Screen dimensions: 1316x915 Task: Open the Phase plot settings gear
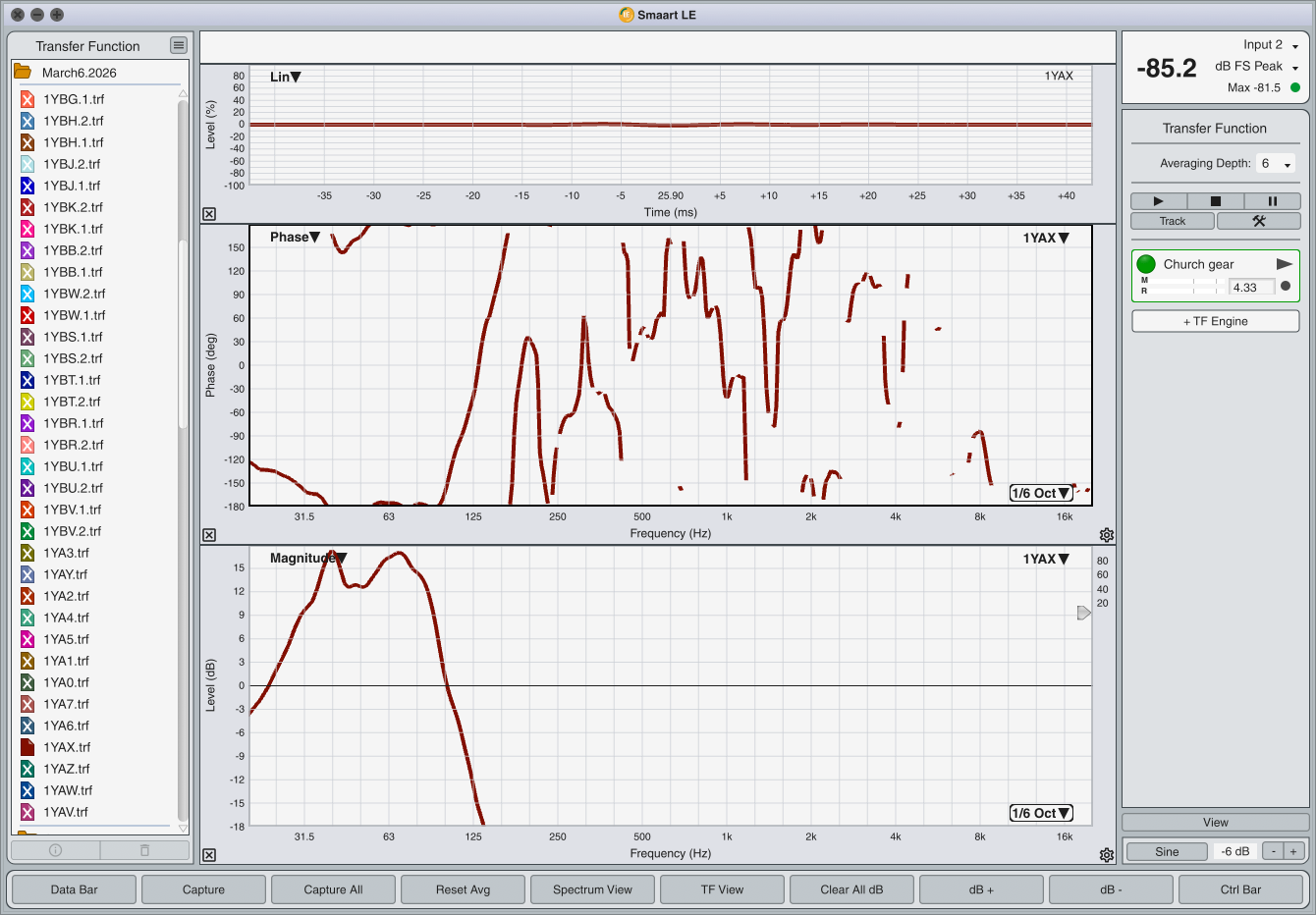[1107, 535]
